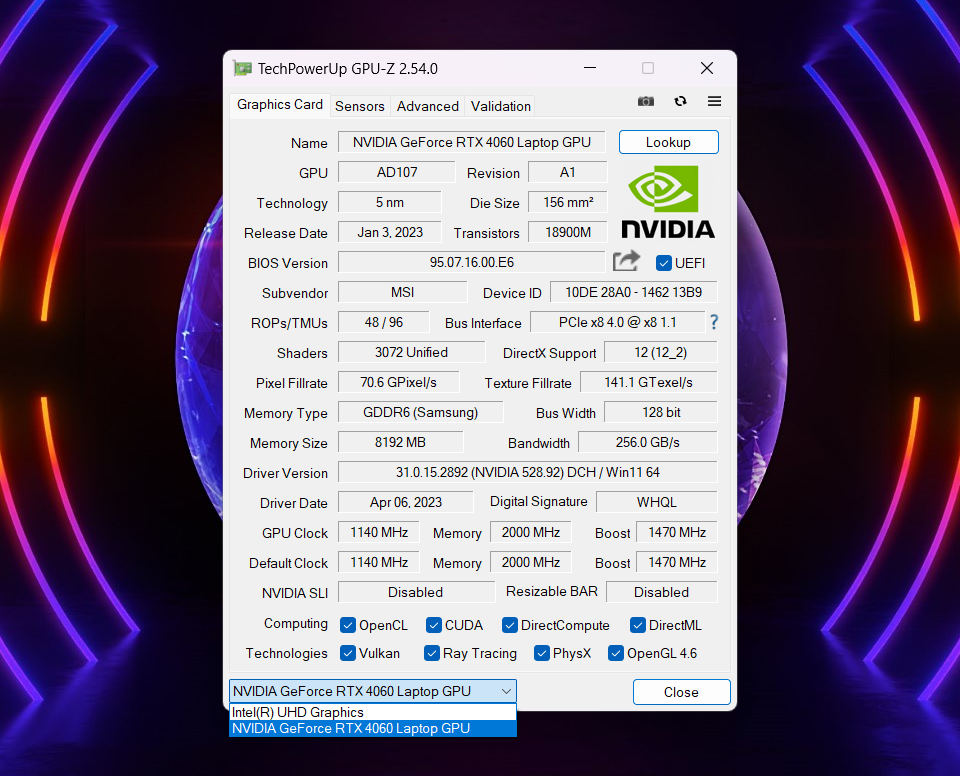Toggle the DirectCompute checkbox
This screenshot has height=776, width=960.
[x=509, y=625]
